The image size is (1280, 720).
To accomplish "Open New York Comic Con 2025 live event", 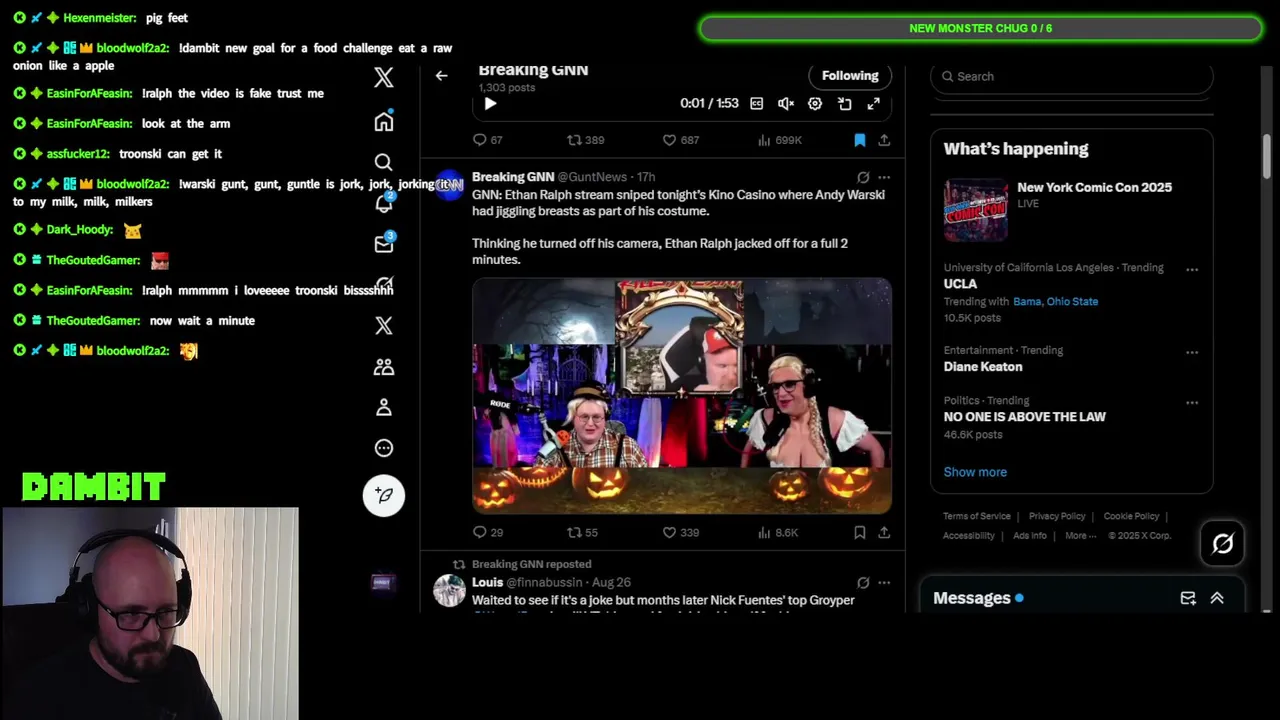I will pyautogui.click(x=1072, y=209).
